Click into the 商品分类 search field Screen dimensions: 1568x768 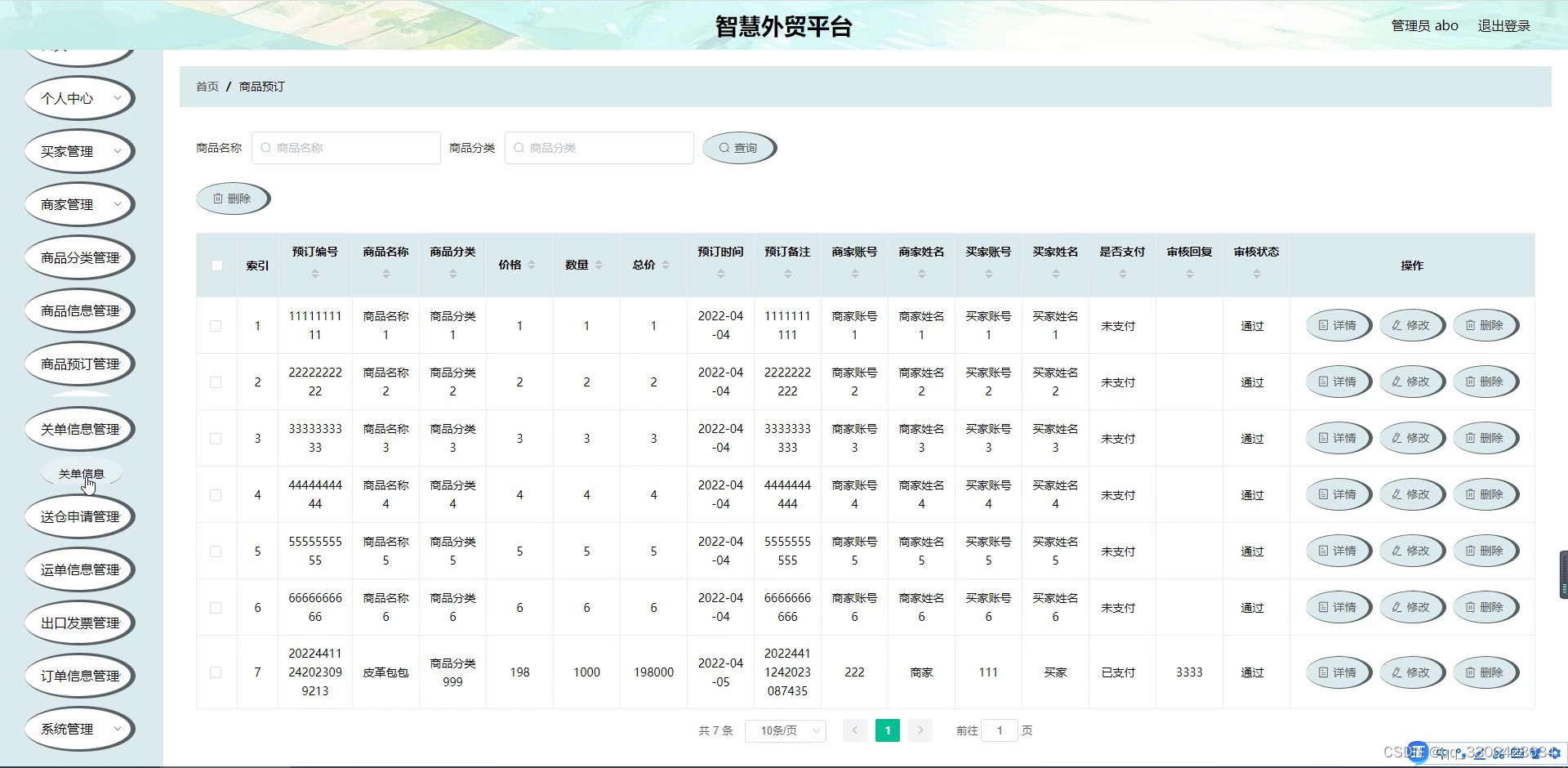pos(599,148)
